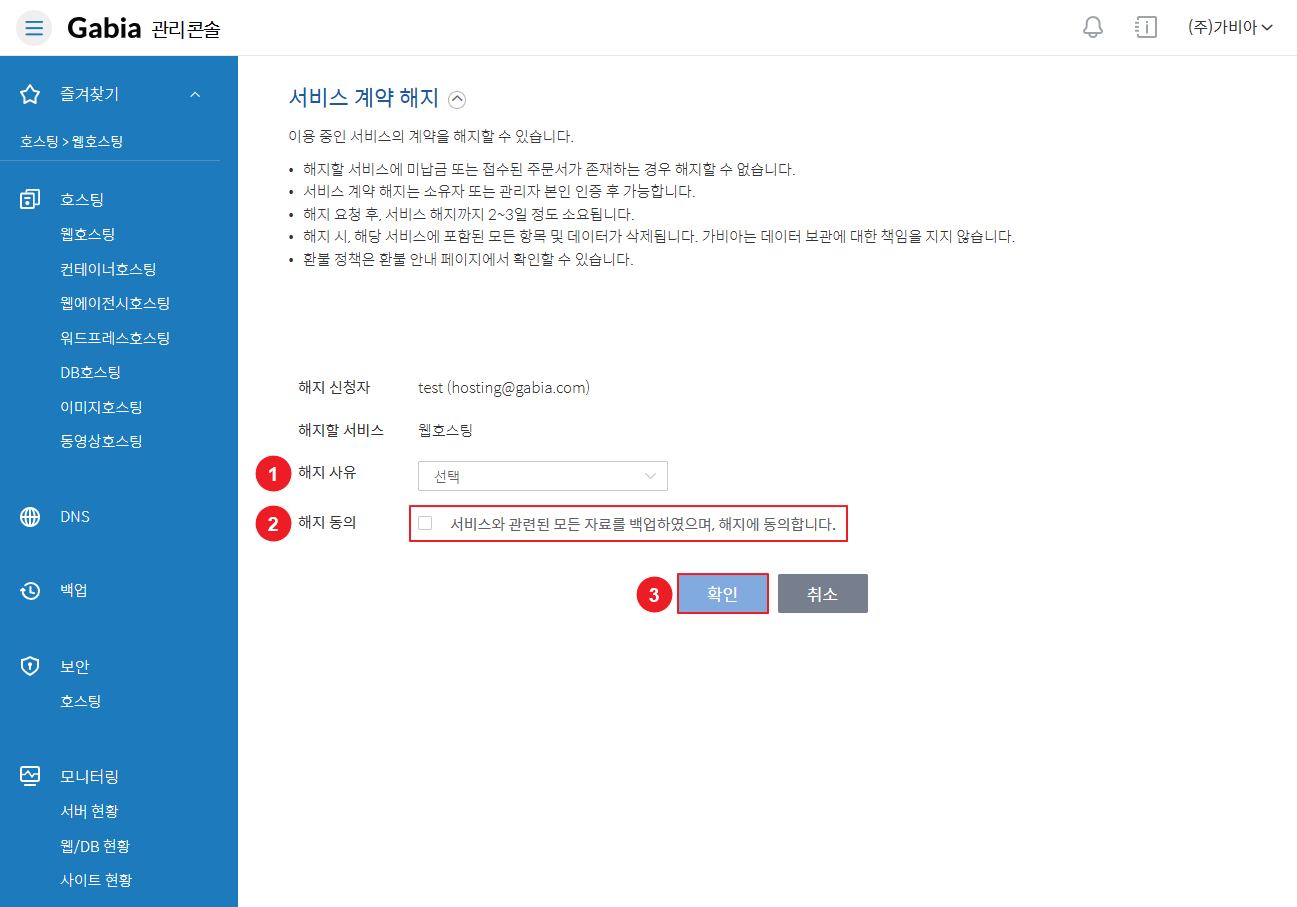Select 워드프레스호스팅 from sidebar menu
1297x907 pixels.
click(x=115, y=338)
